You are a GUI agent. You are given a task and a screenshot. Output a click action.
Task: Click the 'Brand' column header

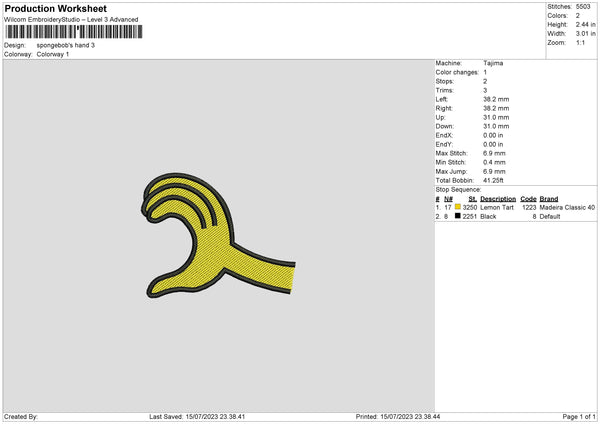(x=549, y=199)
